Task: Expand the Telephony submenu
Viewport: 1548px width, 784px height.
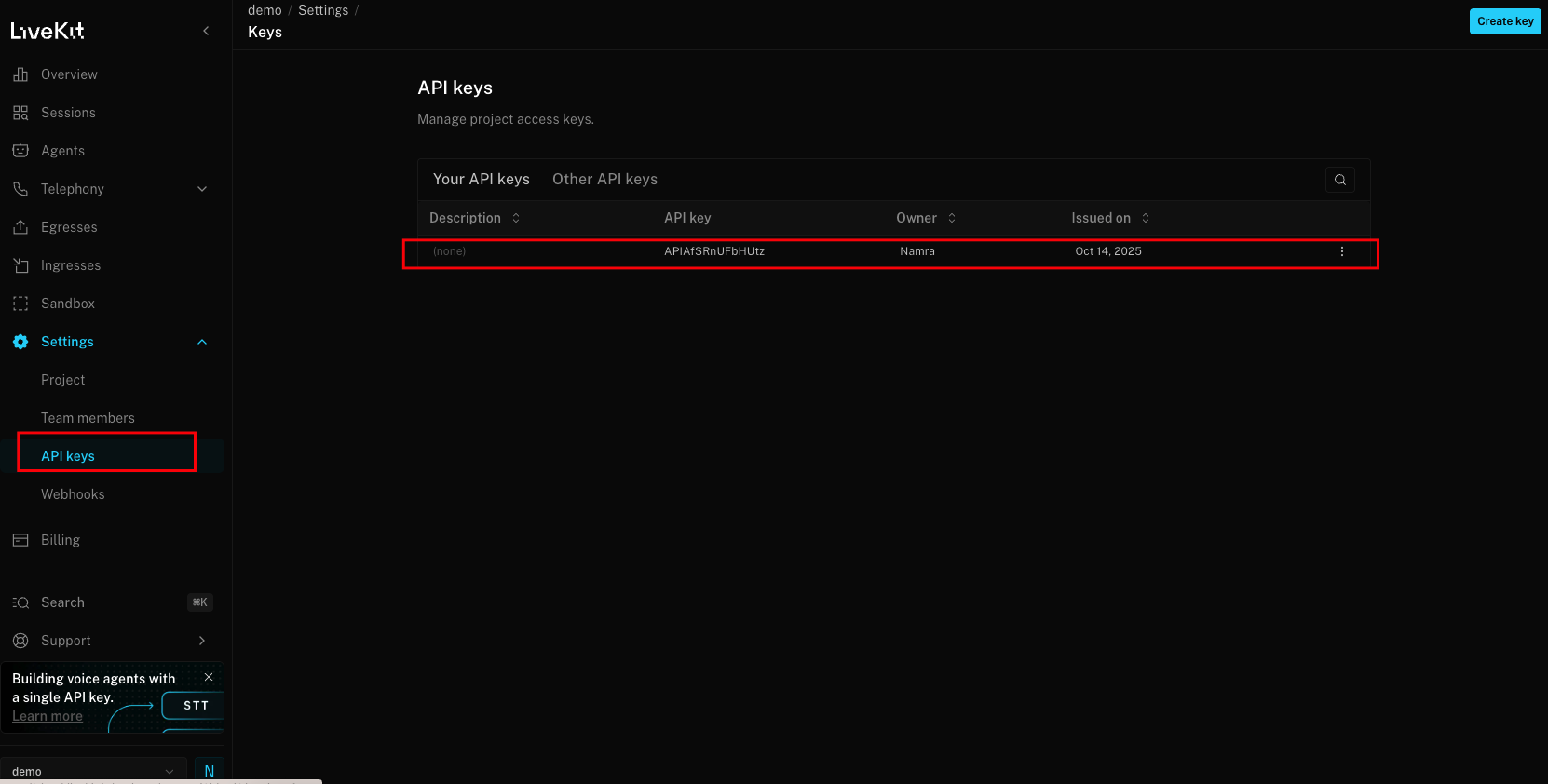Action: click(202, 189)
